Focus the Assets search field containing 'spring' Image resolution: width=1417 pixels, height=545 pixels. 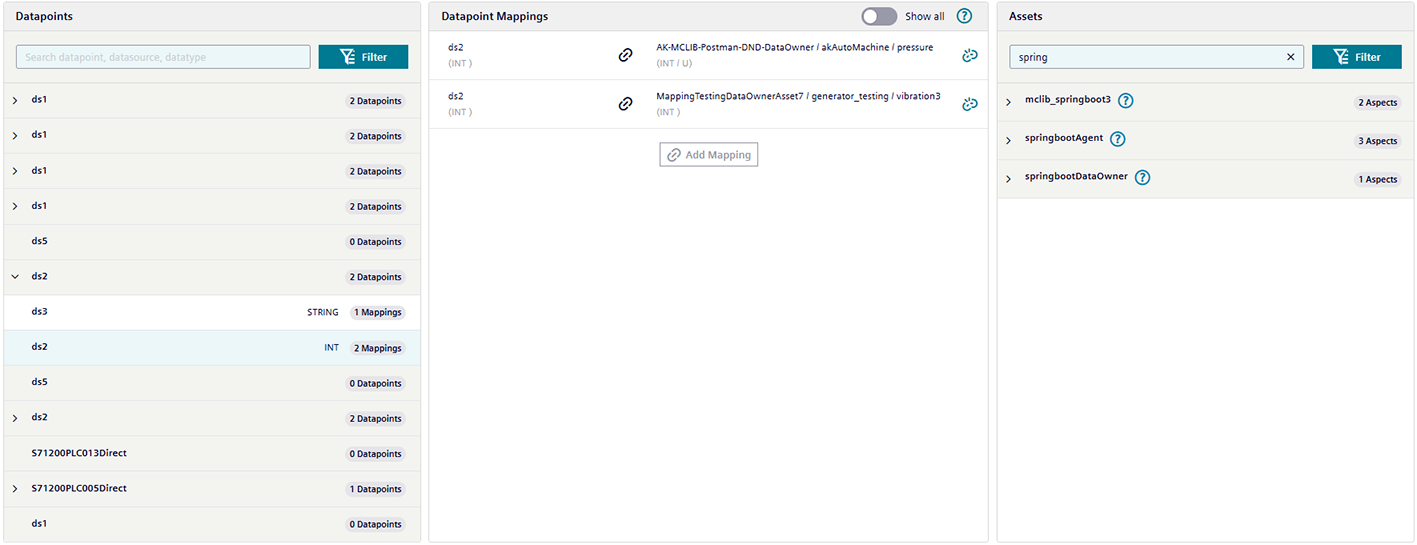[x=1156, y=57]
